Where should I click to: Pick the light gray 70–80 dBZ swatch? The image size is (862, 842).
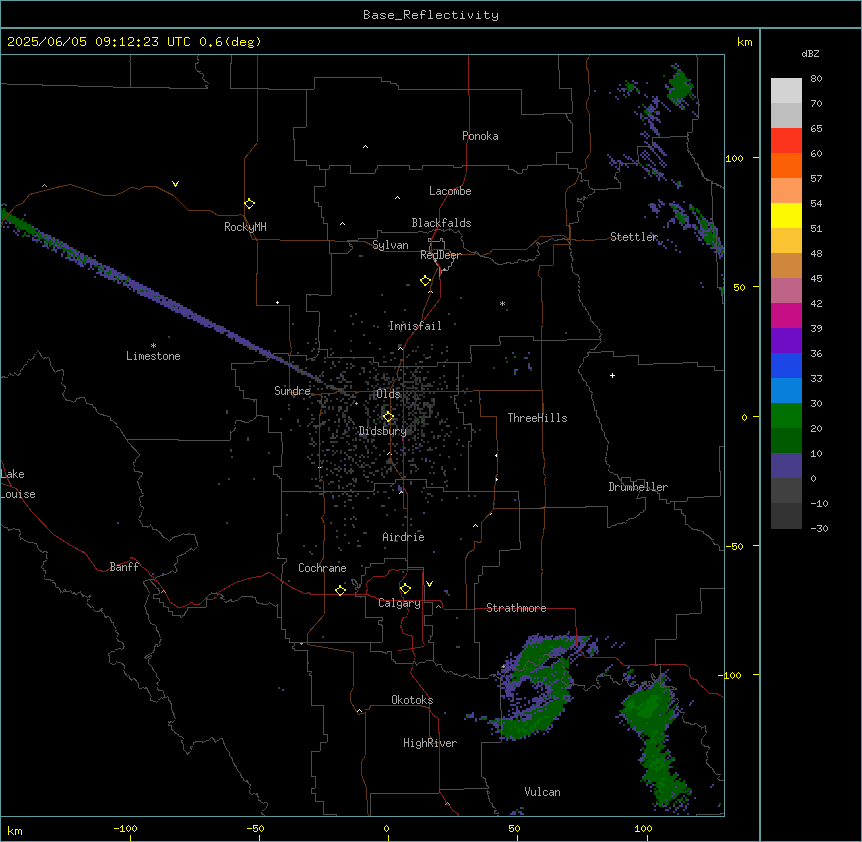click(x=786, y=91)
